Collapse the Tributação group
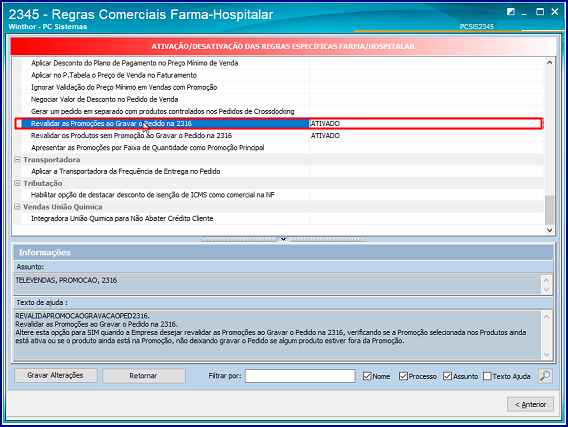The image size is (568, 427). pyautogui.click(x=17, y=183)
